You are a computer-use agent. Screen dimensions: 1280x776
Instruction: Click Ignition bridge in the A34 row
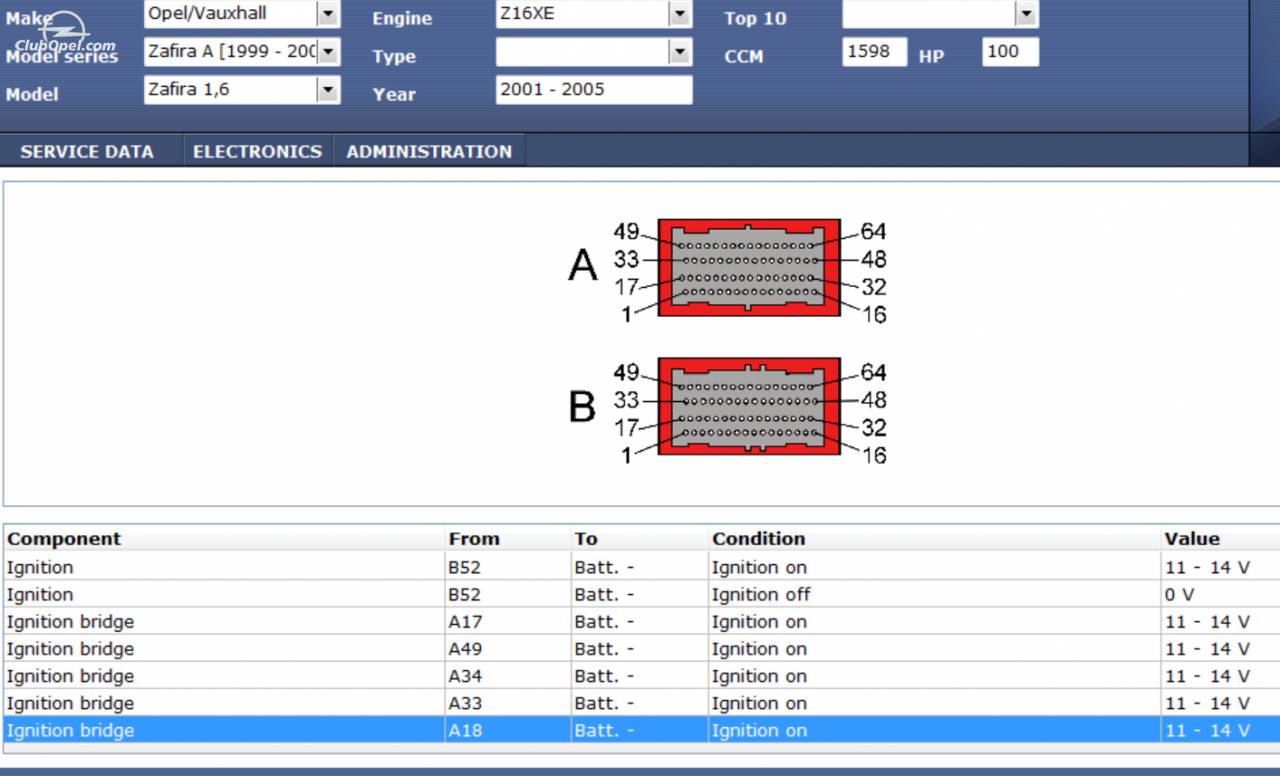click(x=223, y=676)
